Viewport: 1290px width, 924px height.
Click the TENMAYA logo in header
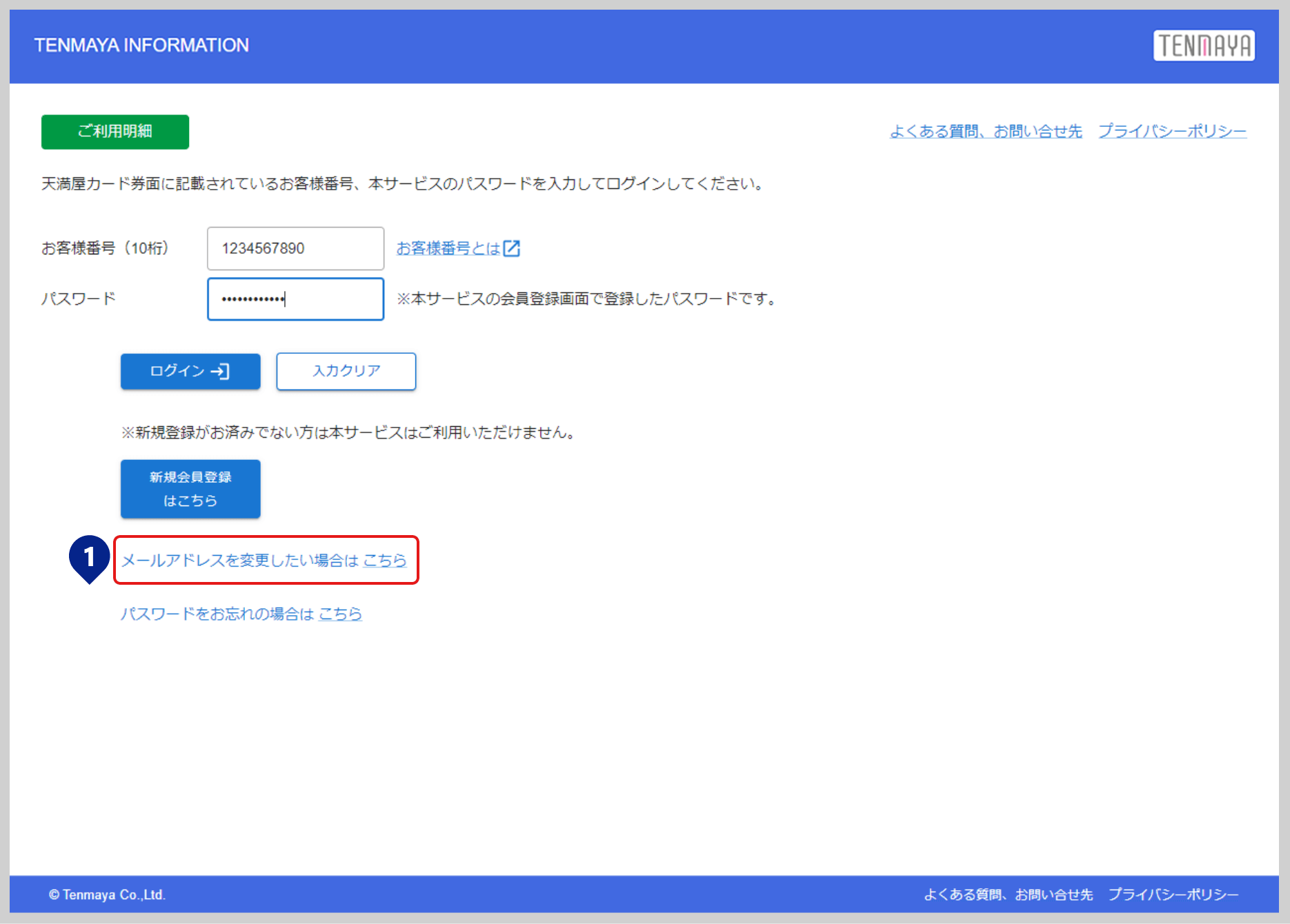tap(1204, 46)
